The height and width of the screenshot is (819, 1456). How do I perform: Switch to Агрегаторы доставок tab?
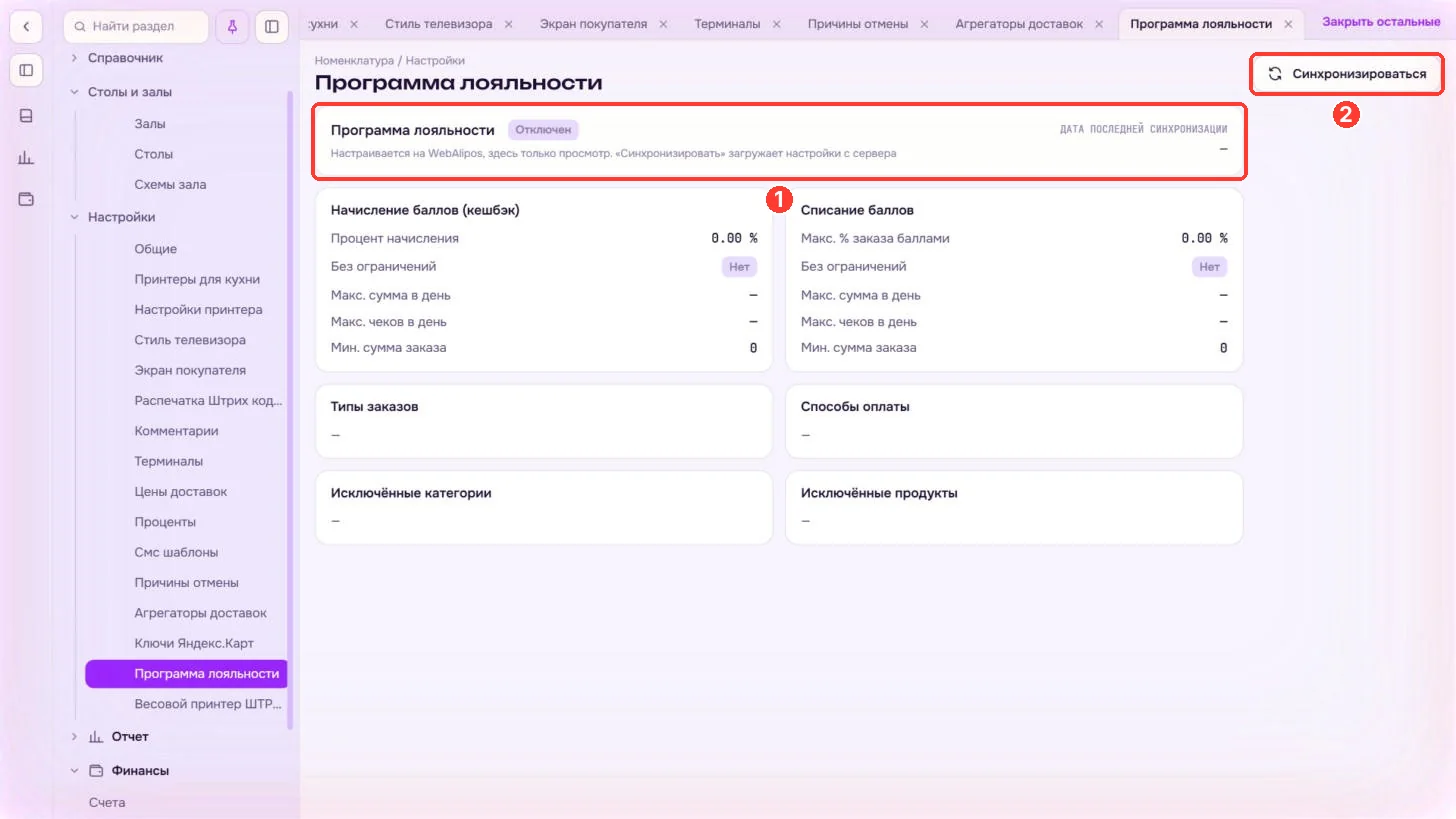[1019, 24]
